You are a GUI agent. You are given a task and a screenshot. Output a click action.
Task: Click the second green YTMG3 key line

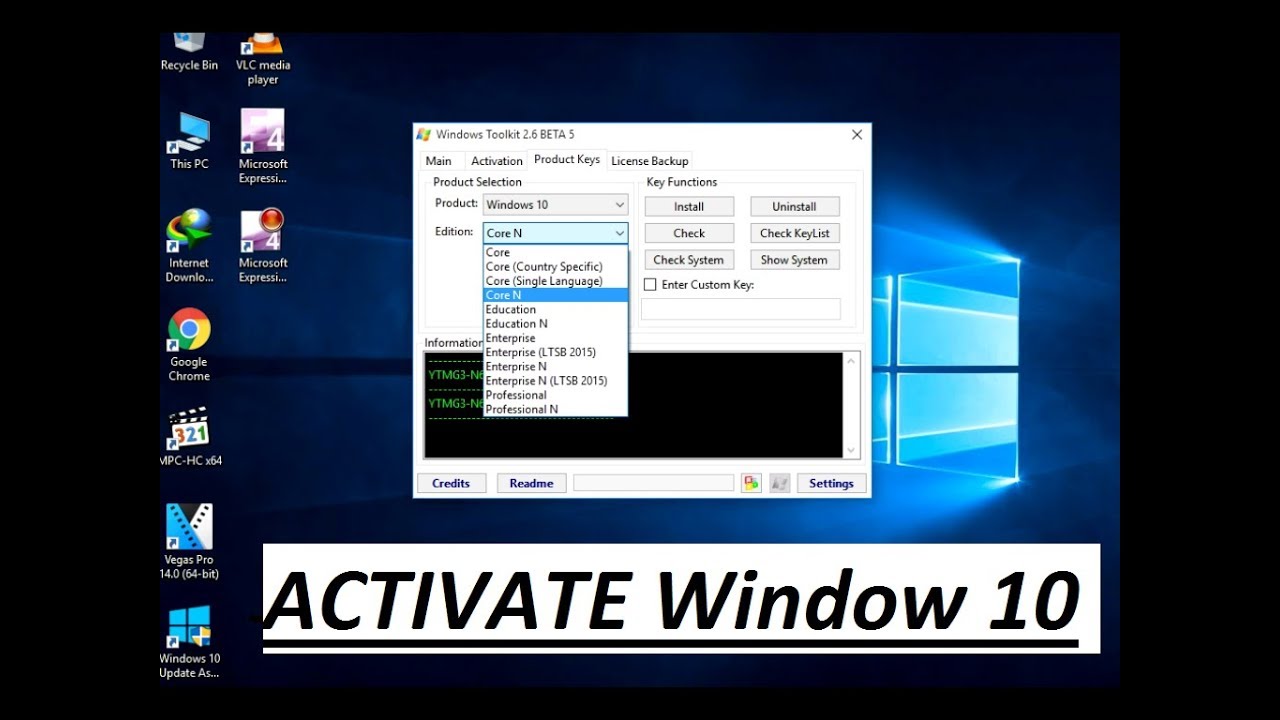(456, 403)
